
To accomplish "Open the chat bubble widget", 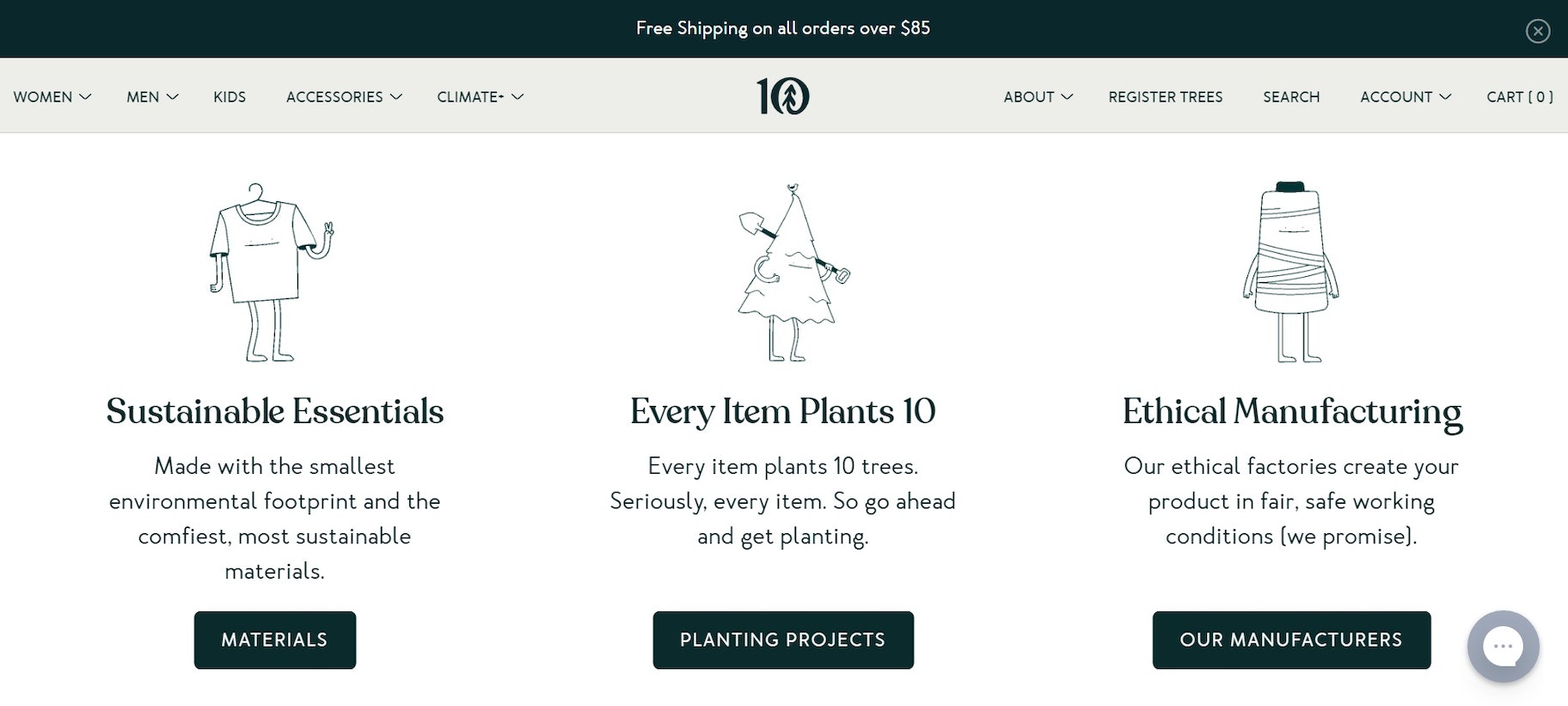I will 1503,647.
